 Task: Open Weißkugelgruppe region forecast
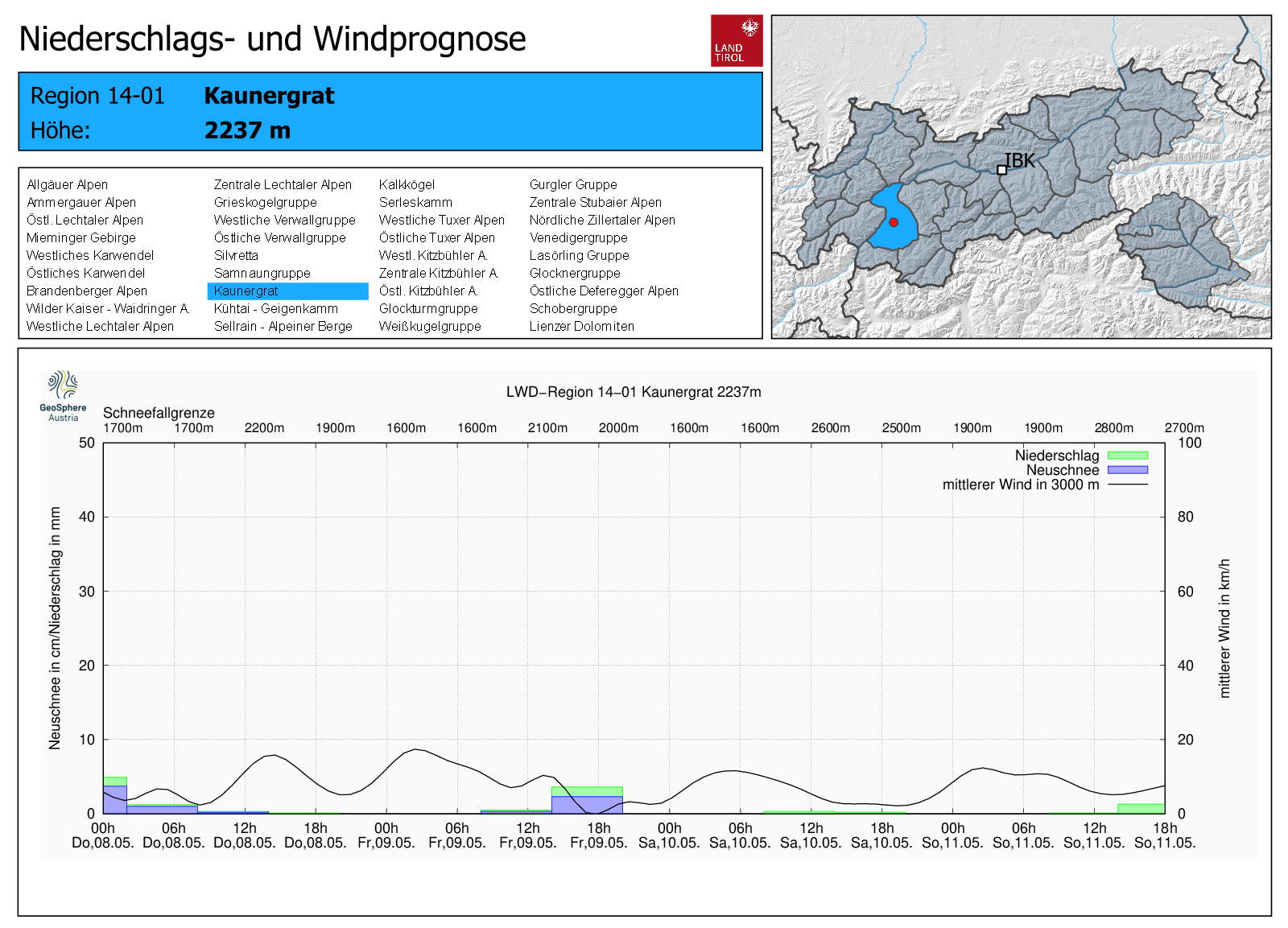(x=430, y=326)
